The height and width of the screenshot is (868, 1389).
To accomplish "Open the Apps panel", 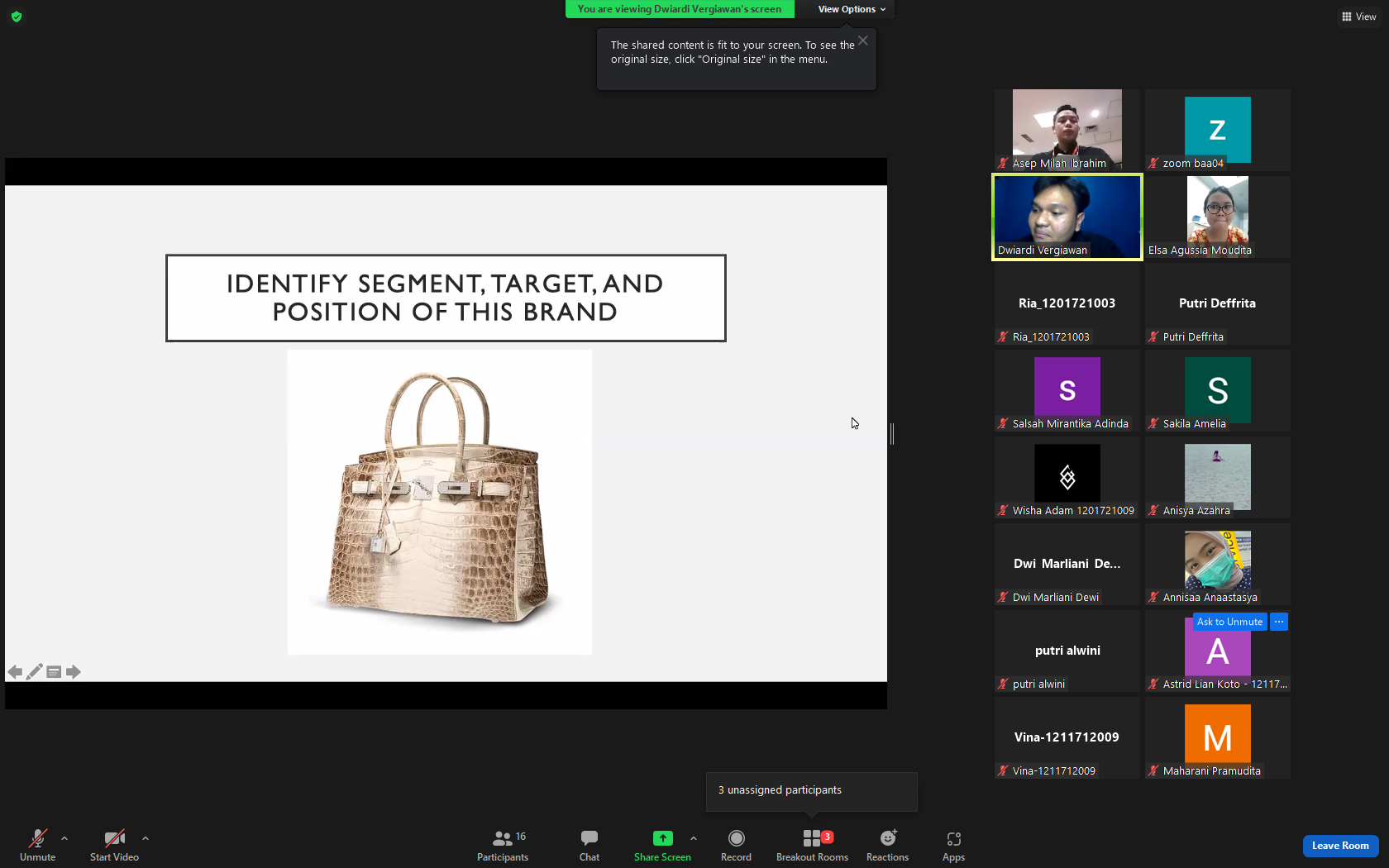I will click(x=953, y=846).
